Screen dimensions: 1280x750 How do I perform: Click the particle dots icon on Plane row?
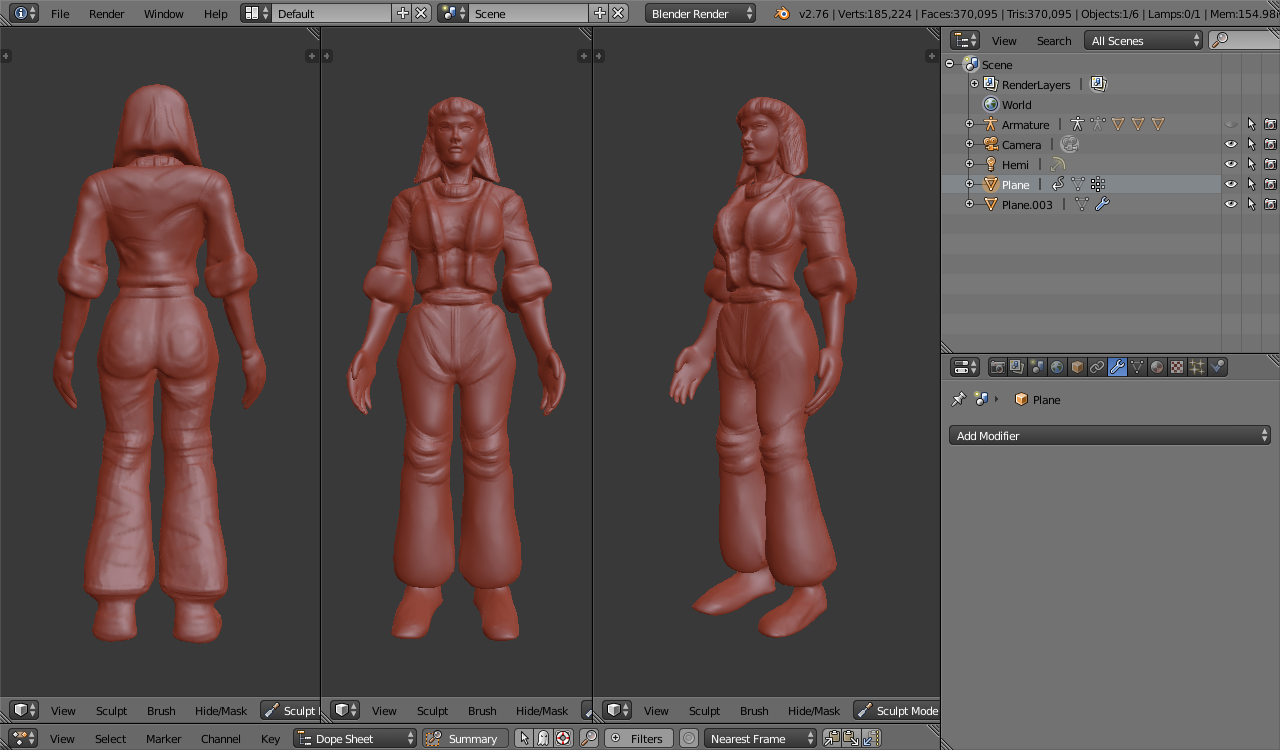click(x=1098, y=184)
